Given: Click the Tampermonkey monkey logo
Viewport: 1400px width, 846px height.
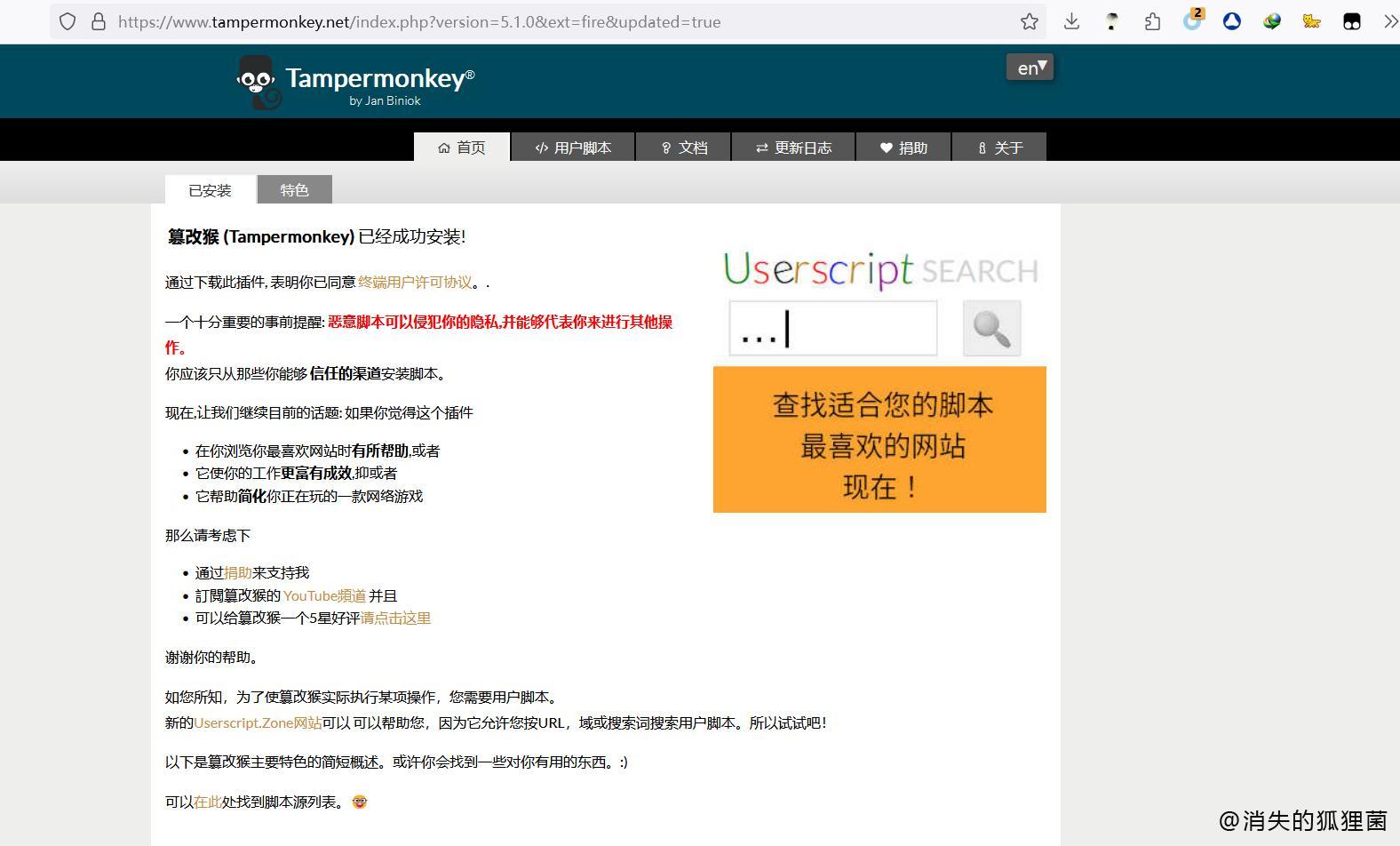Looking at the screenshot, I should pos(259,82).
